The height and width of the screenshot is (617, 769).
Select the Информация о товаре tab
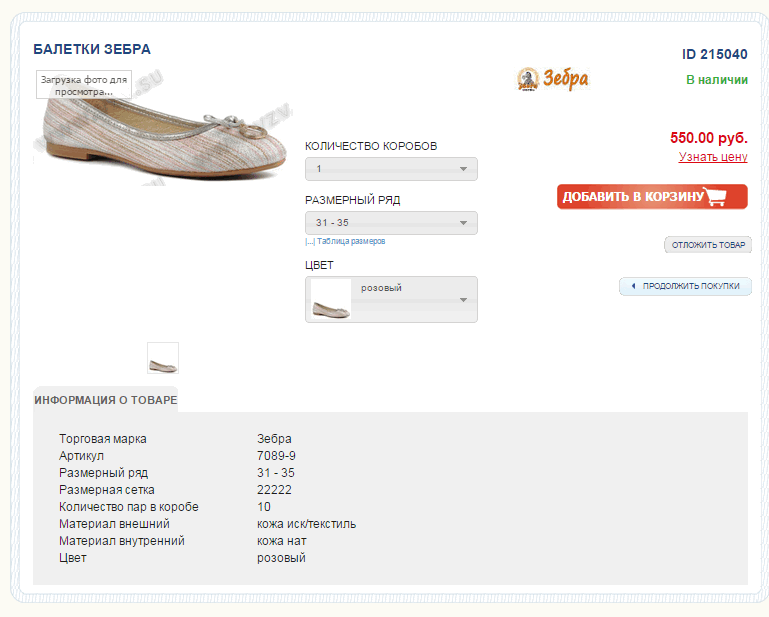(x=105, y=400)
